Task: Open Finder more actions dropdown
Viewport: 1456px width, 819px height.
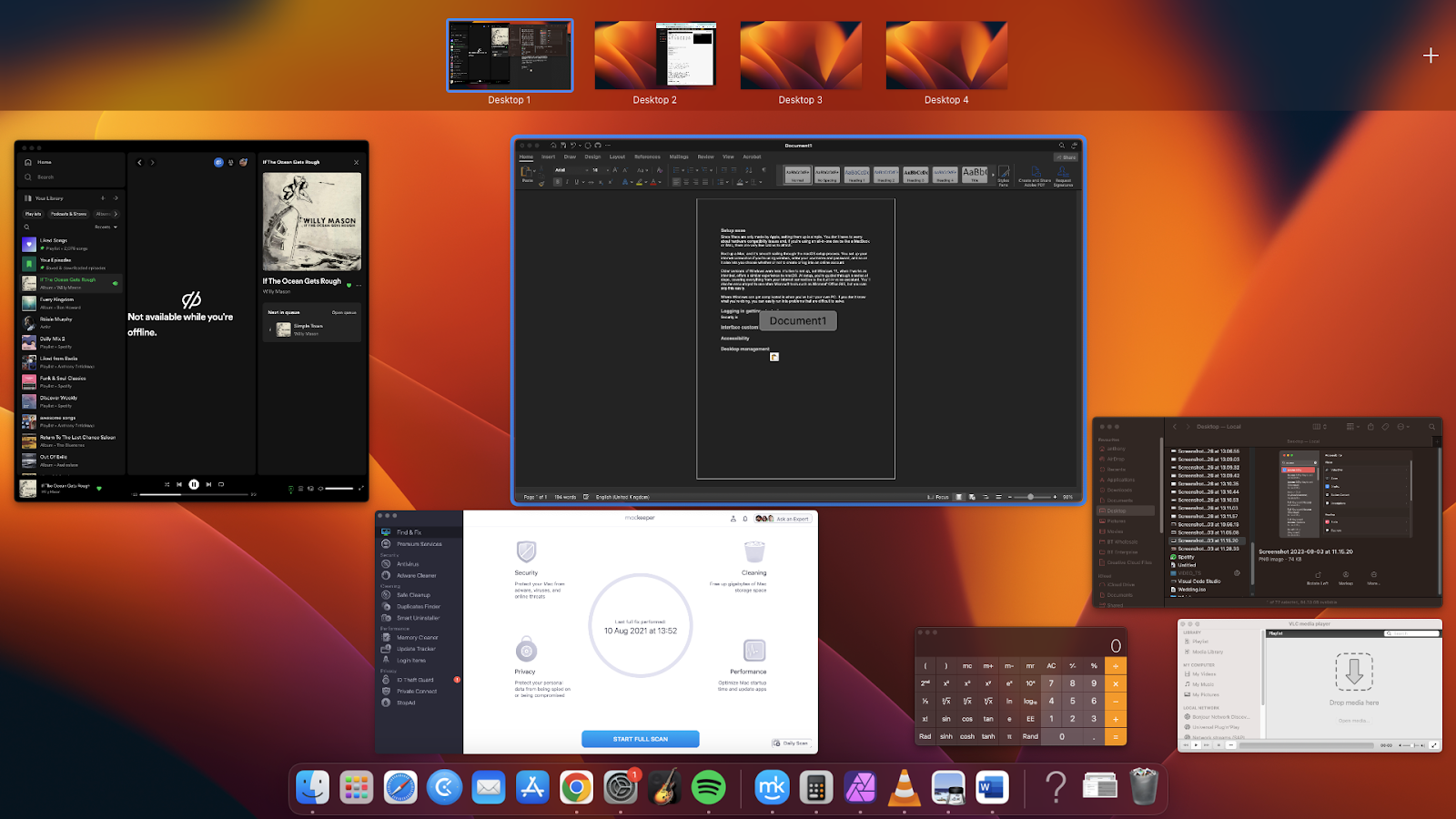Action: point(1405,426)
